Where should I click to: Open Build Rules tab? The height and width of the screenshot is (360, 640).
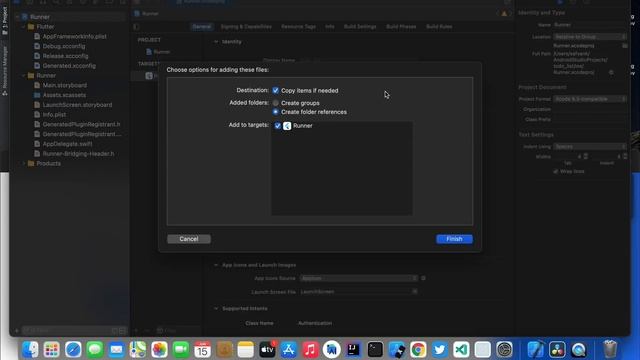[x=439, y=27]
